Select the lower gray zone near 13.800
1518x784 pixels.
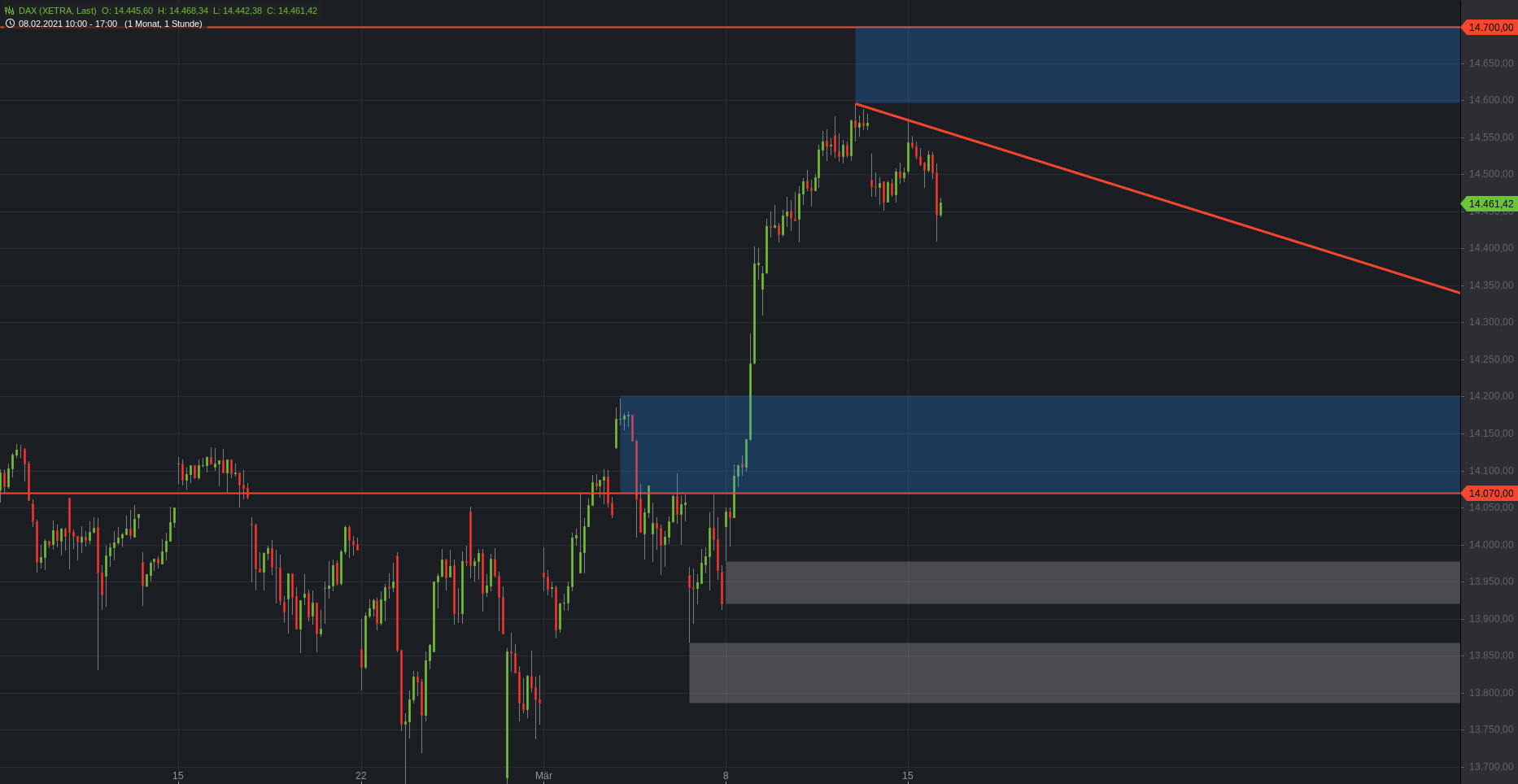1074,673
